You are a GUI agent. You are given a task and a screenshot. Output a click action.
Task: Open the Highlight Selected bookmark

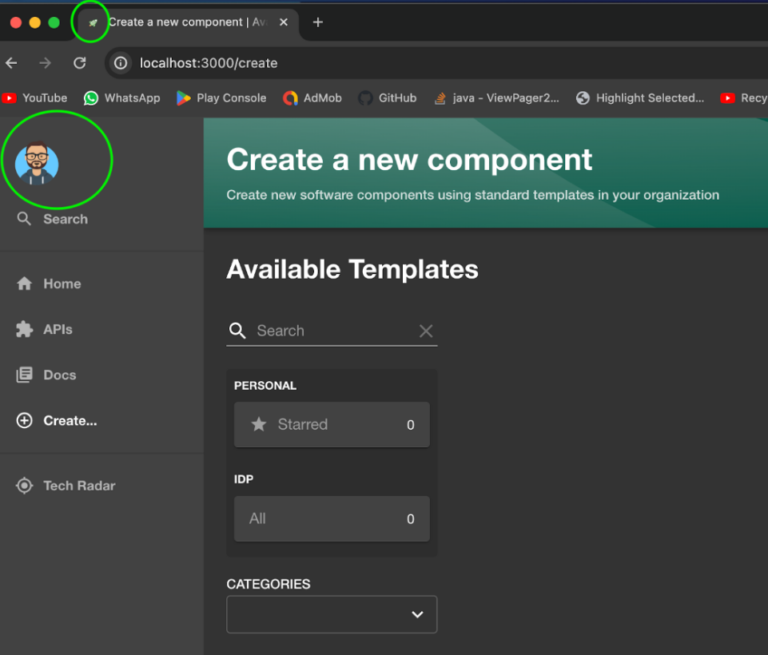(x=640, y=98)
